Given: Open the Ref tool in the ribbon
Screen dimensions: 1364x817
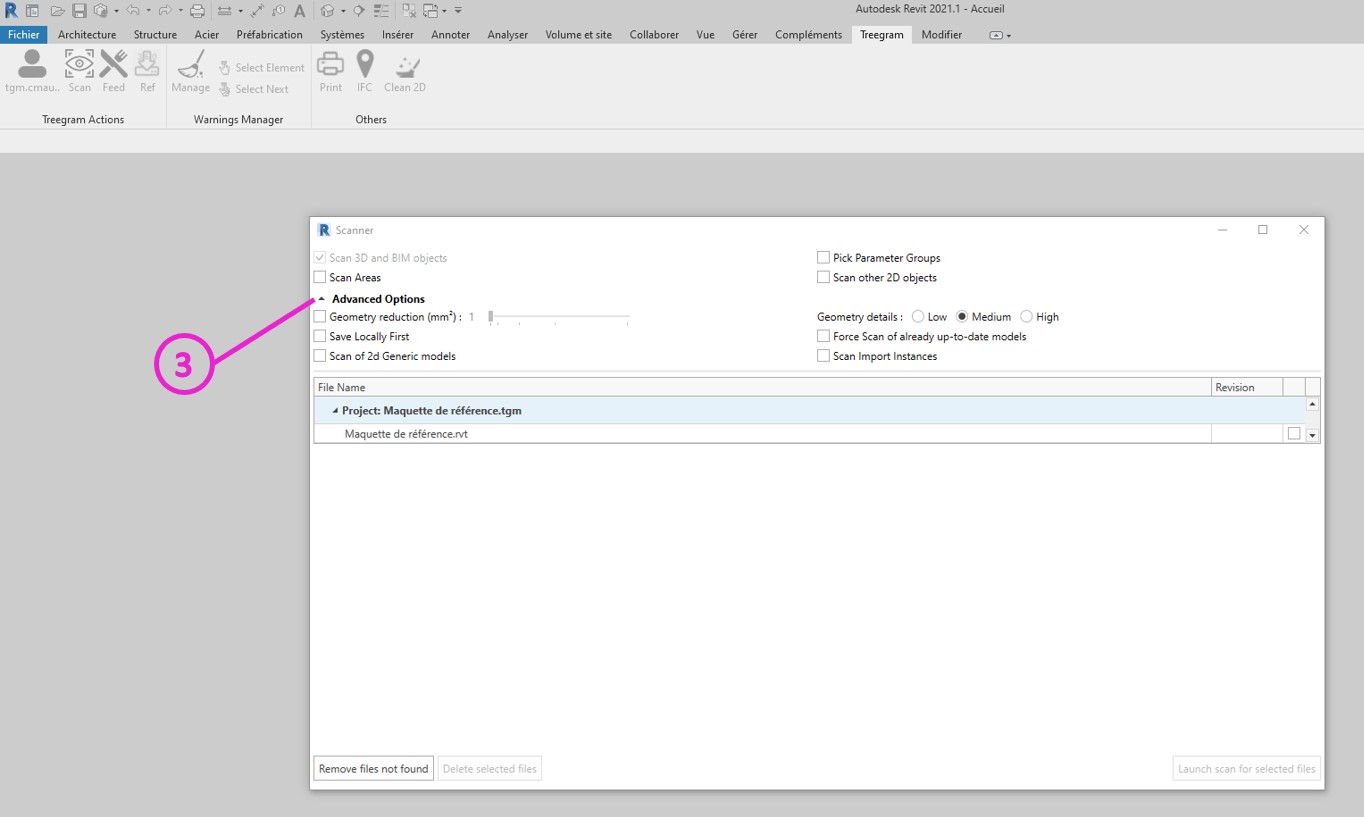Looking at the screenshot, I should 147,71.
